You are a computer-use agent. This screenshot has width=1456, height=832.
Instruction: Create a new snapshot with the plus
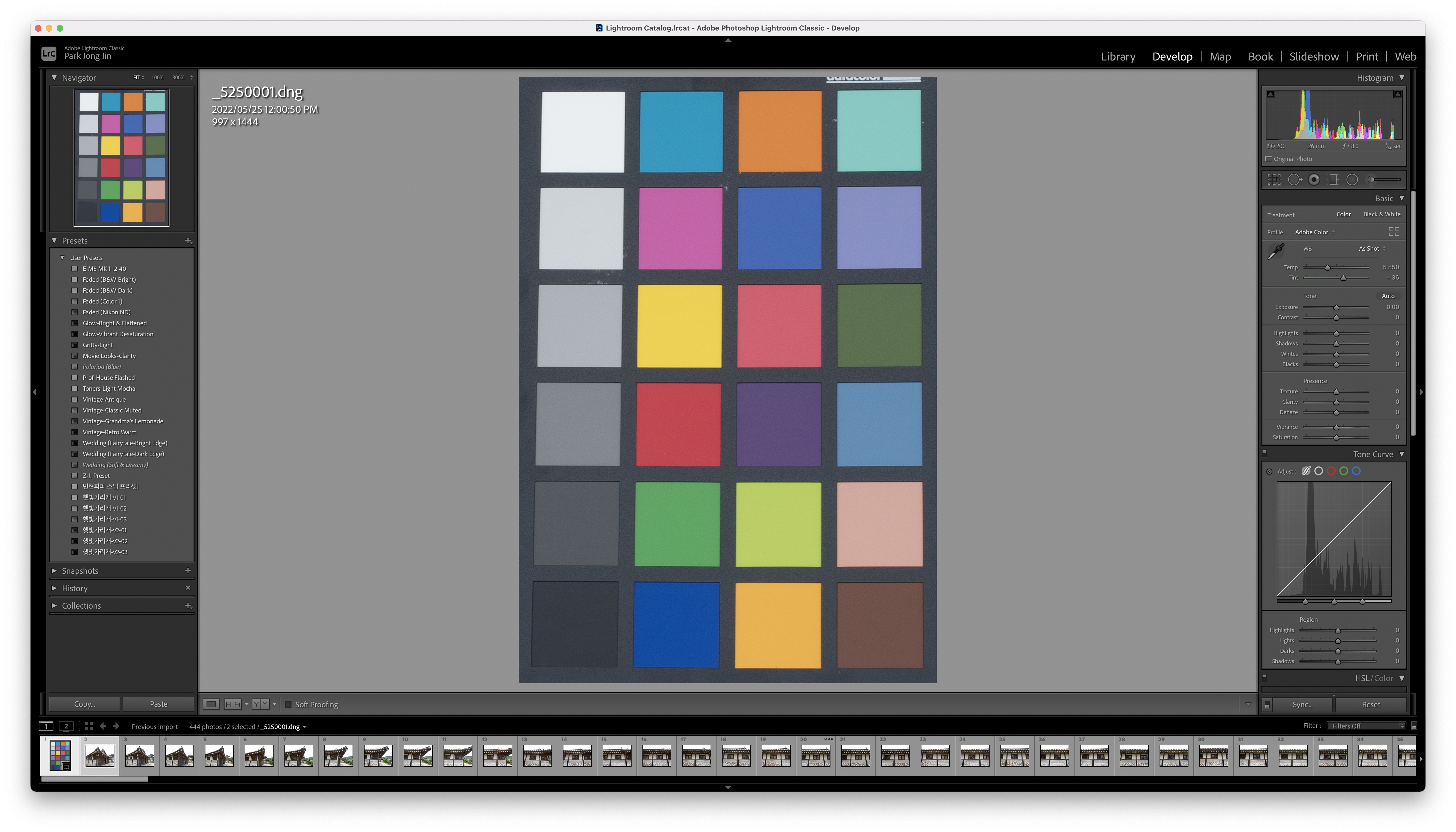click(x=188, y=570)
